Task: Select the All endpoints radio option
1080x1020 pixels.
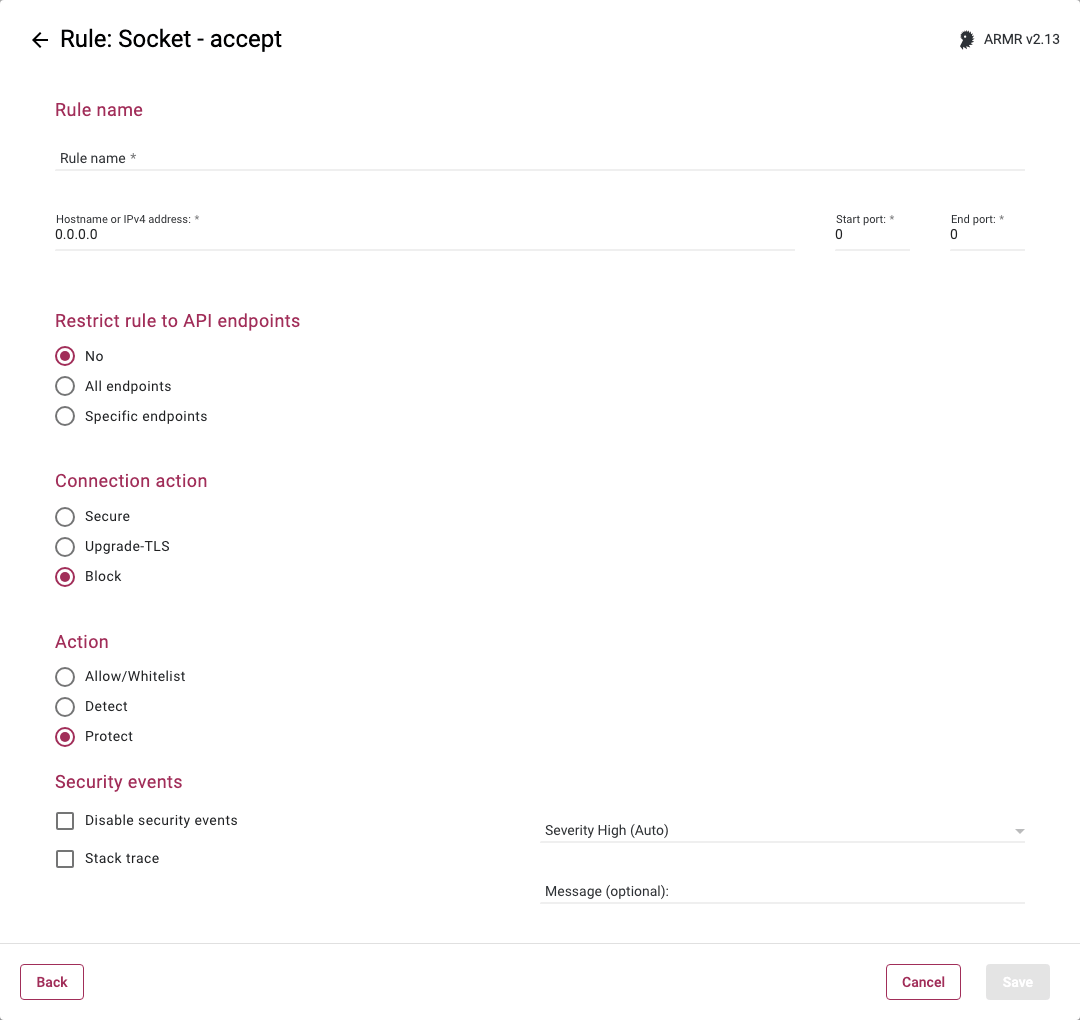Action: [65, 386]
